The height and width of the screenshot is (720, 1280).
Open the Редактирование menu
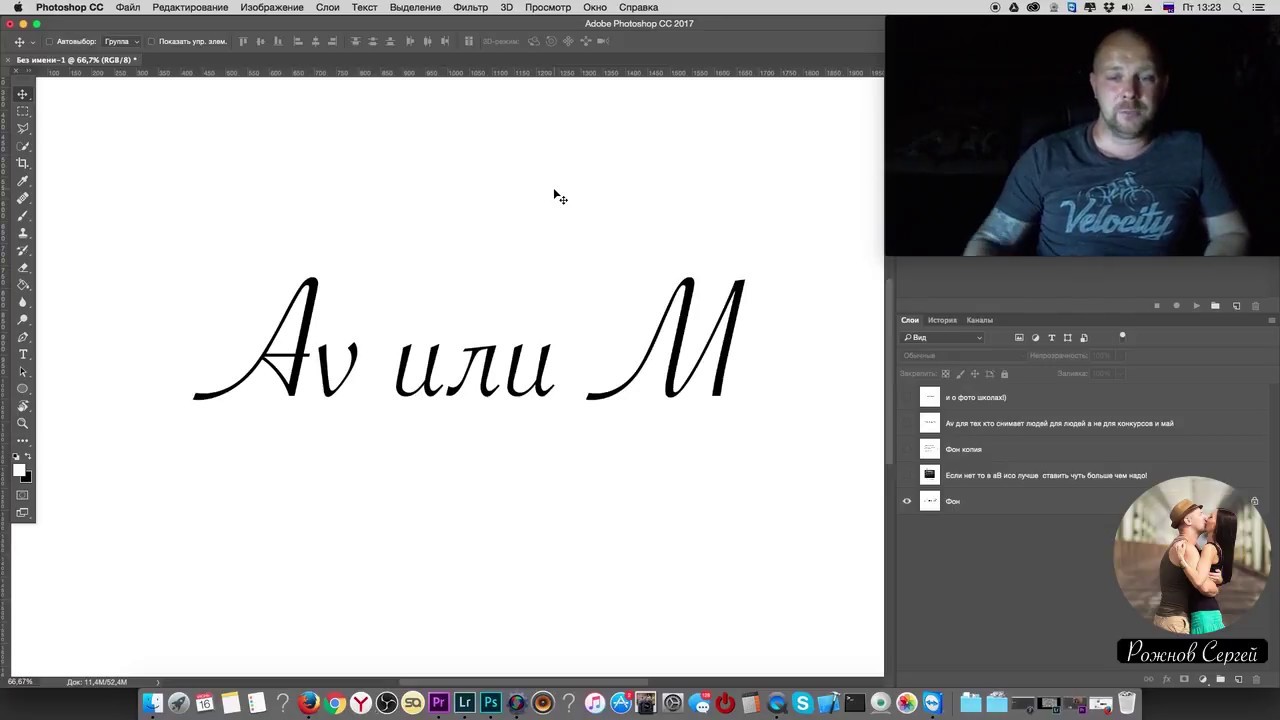(190, 7)
